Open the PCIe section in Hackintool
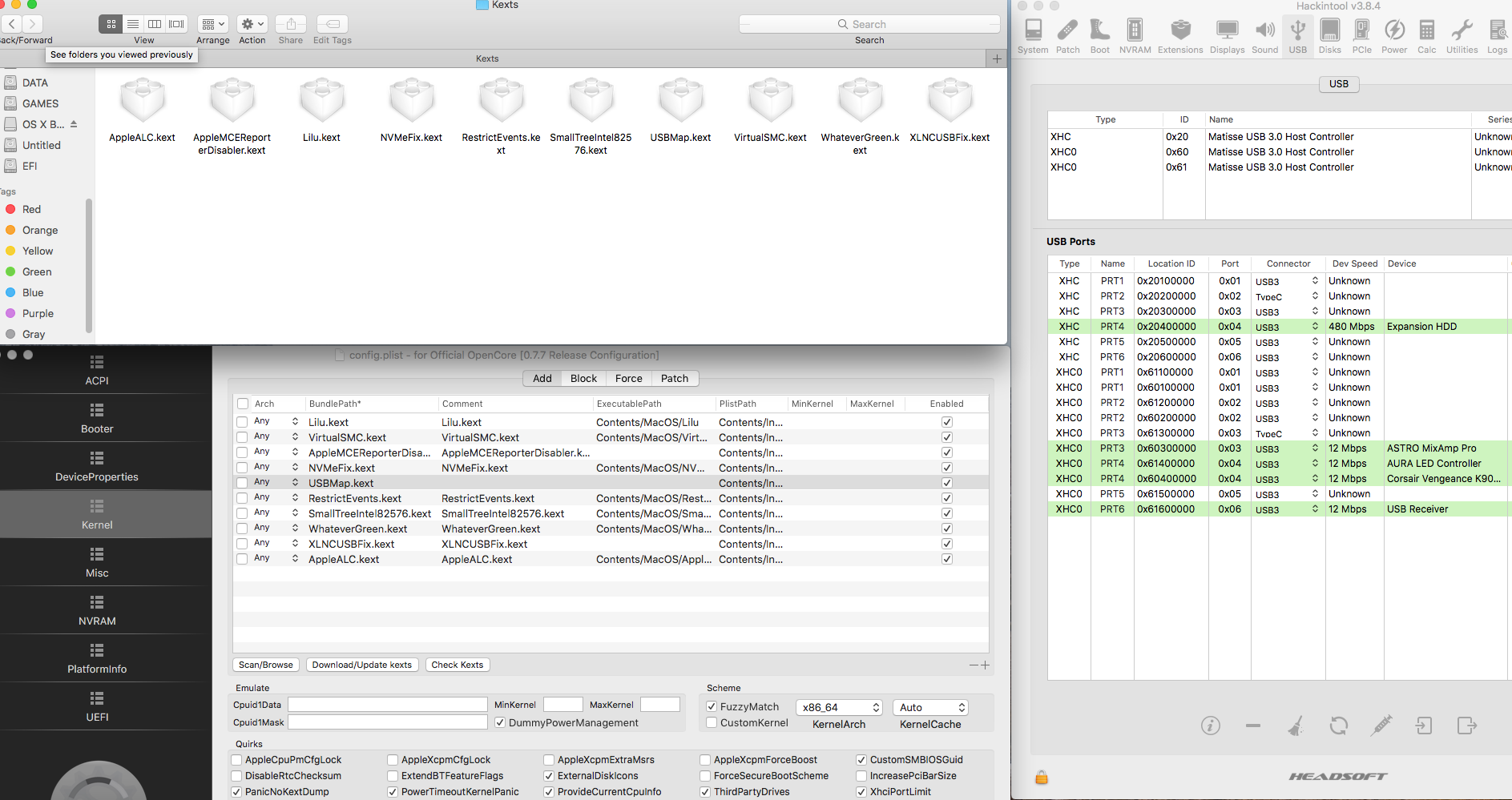The height and width of the screenshot is (800, 1512). click(1361, 36)
